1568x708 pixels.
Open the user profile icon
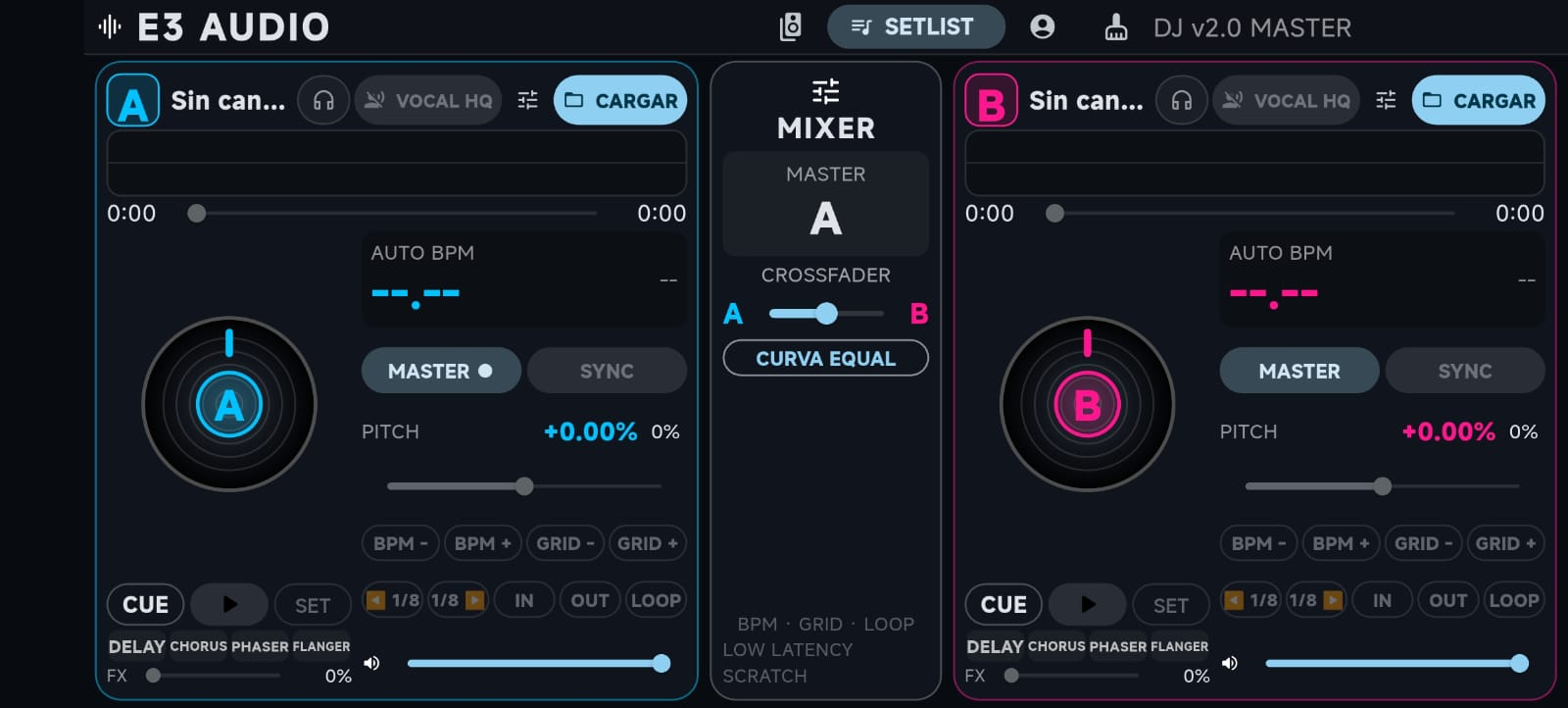coord(1043,26)
